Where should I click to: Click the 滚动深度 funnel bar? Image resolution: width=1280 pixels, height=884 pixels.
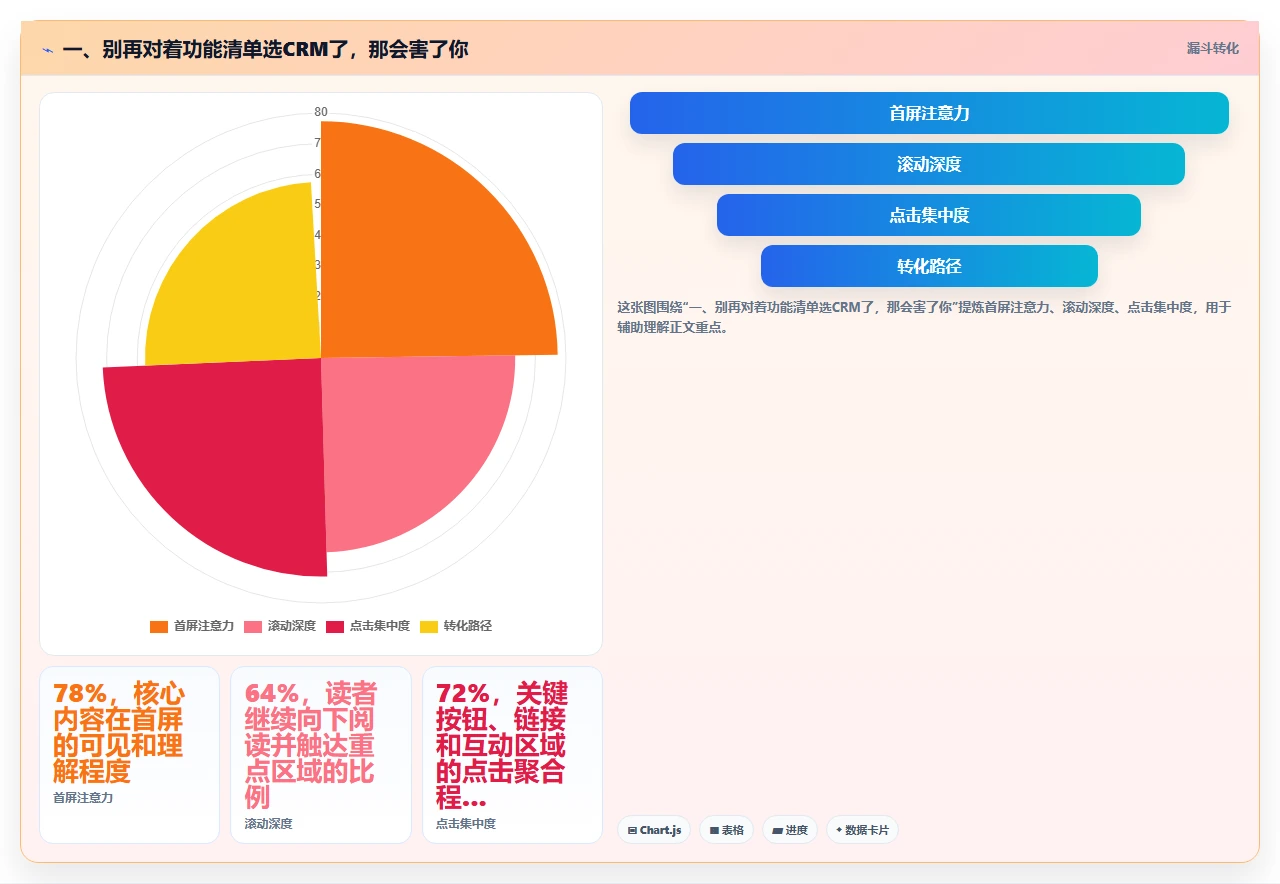[929, 164]
